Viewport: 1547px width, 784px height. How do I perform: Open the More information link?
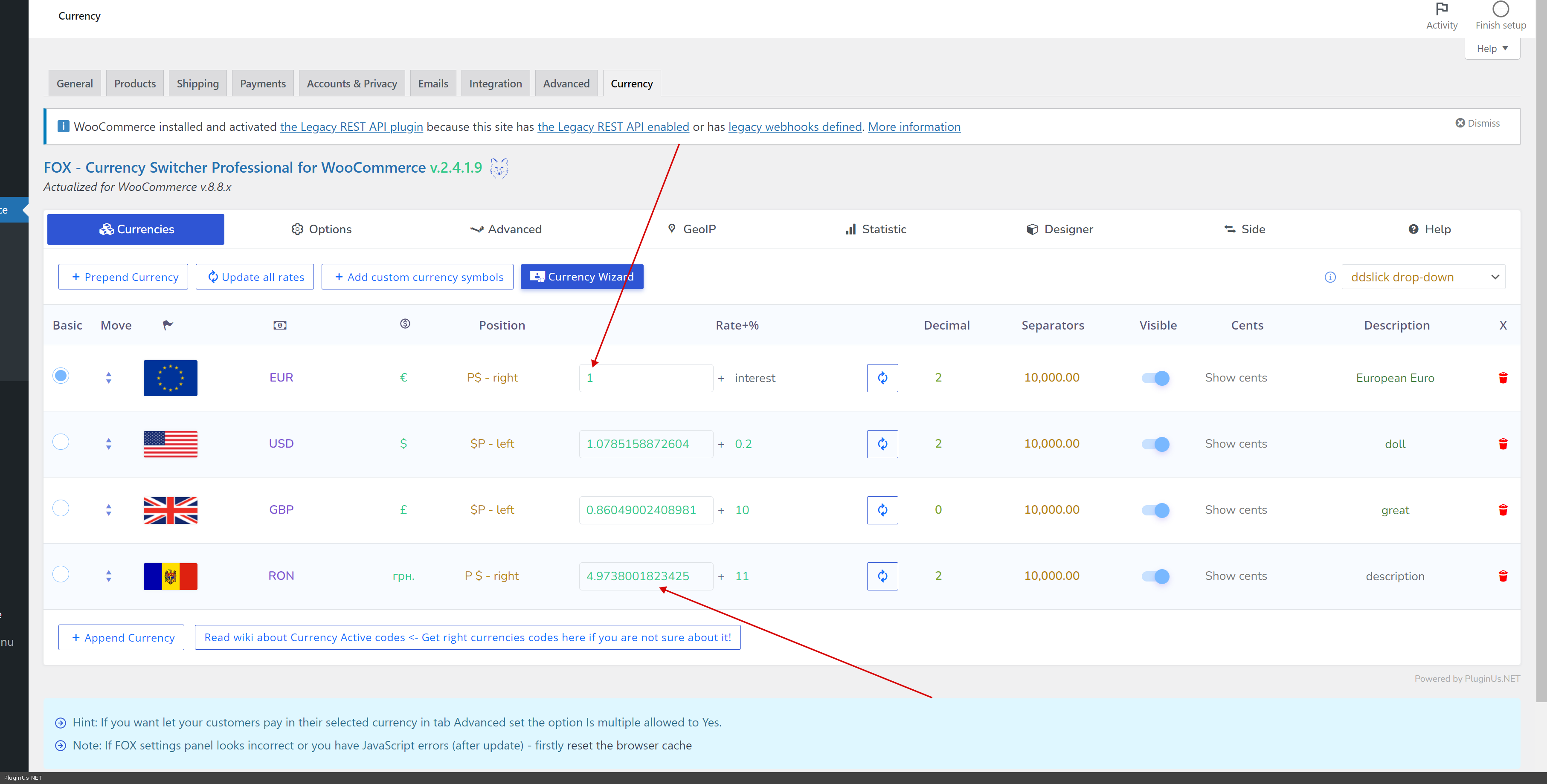click(914, 127)
